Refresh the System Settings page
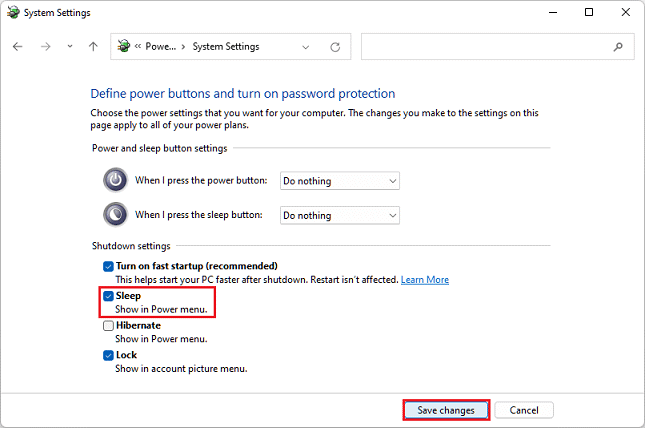Viewport: 645px width, 428px height. [x=335, y=47]
